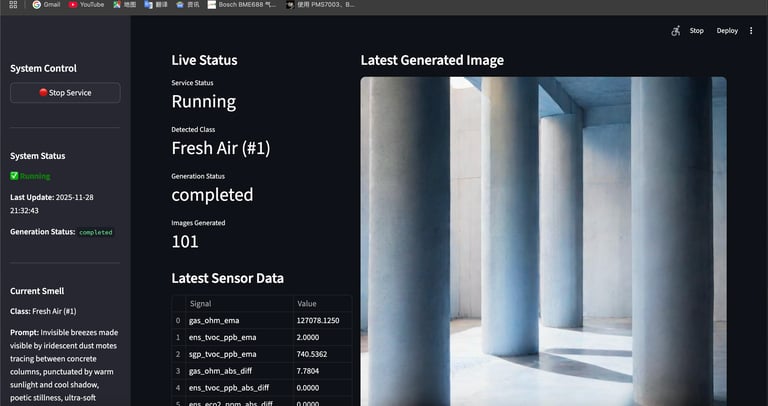The width and height of the screenshot is (768, 406).
Task: Open the news bookmark with house icon
Action: click(188, 4)
